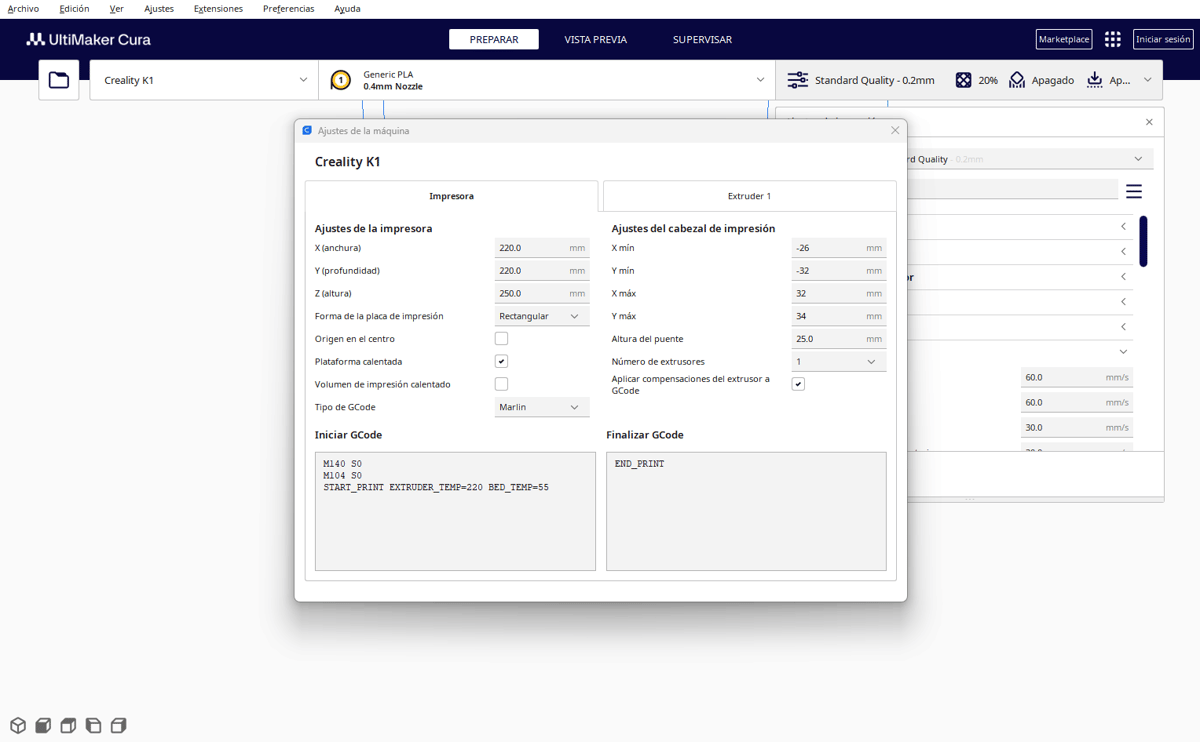This screenshot has width=1200, height=742.
Task: Collapse the expanded settings category chevron
Action: click(1124, 352)
